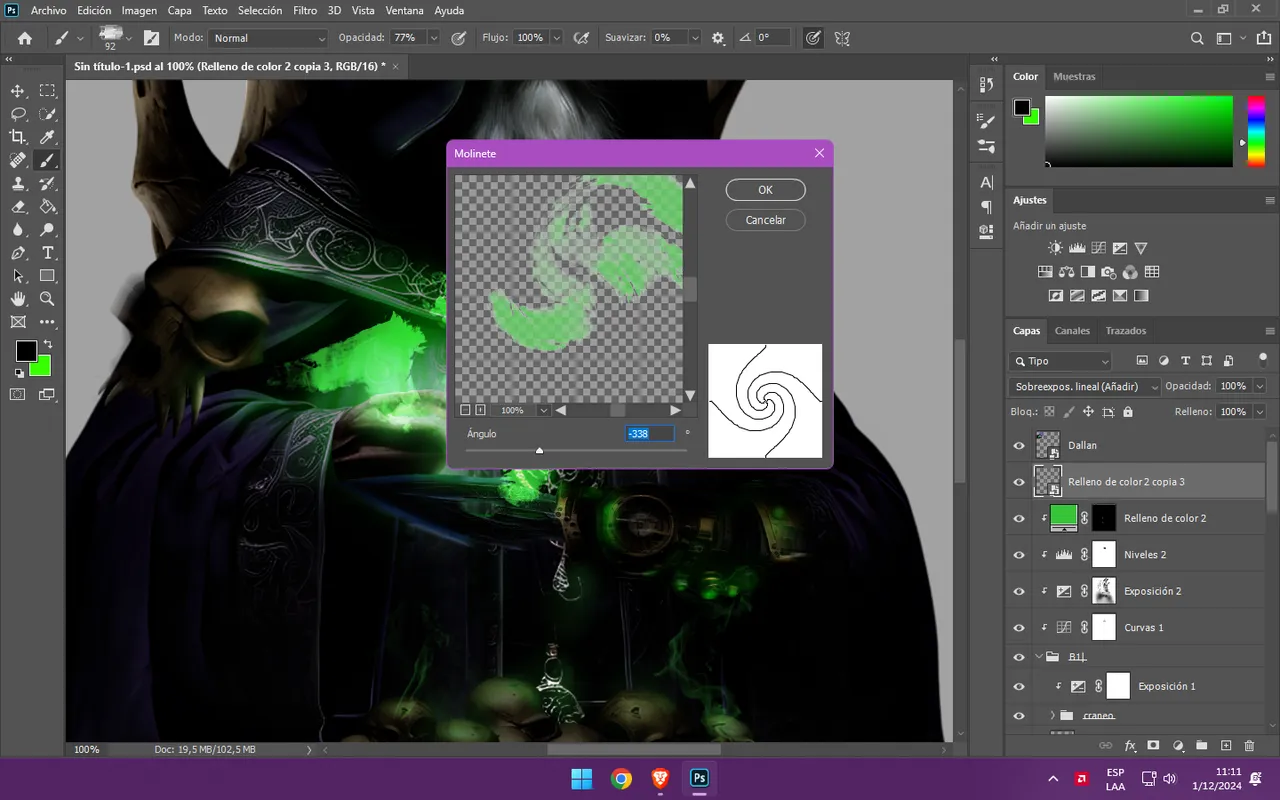
Task: Add a Color Balance adjustment (scales icon)
Action: click(1066, 272)
